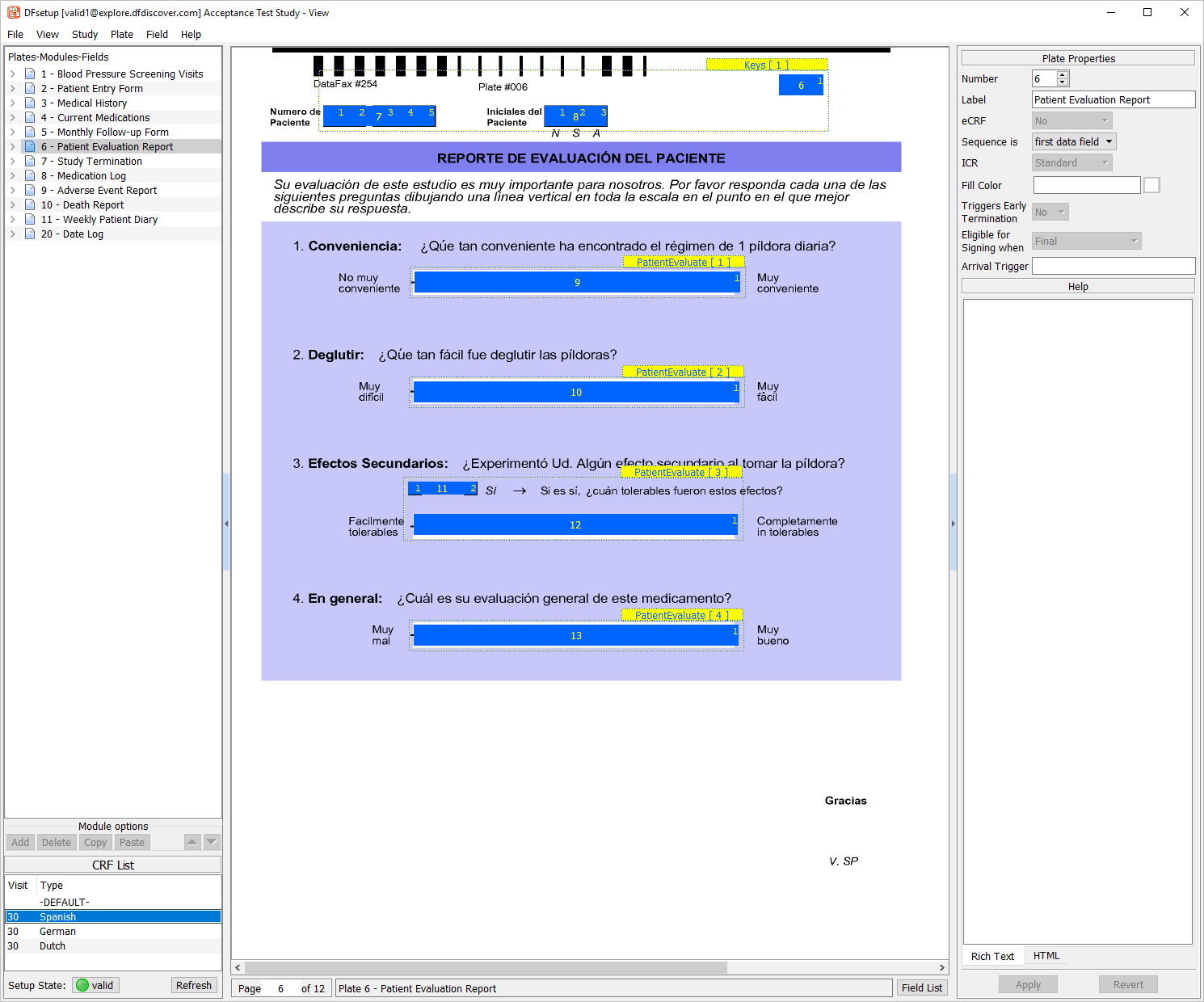The image size is (1204, 1002).
Task: Switch to the HTML help tab
Action: [x=1046, y=956]
